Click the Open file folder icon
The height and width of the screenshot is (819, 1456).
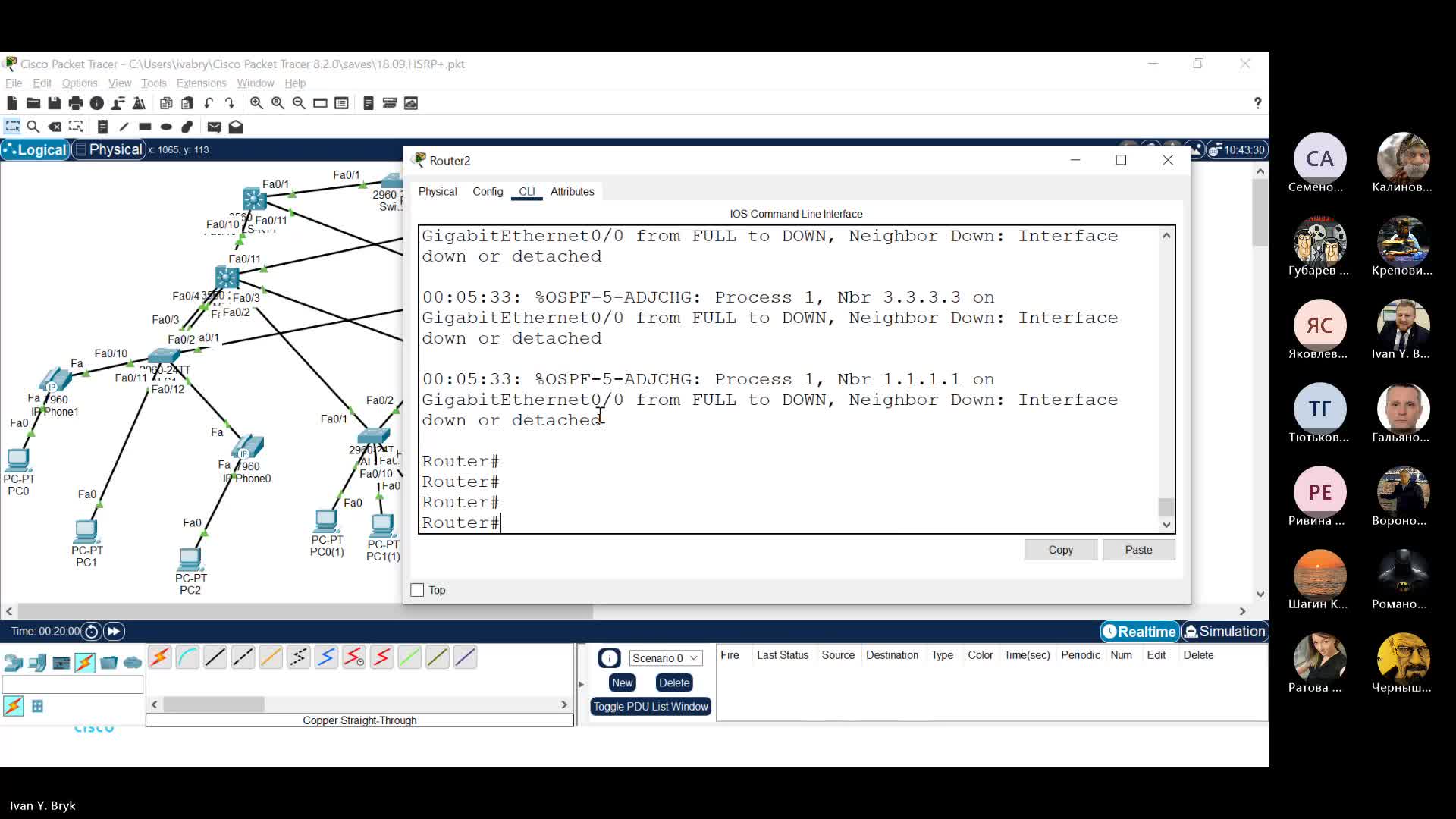point(33,103)
